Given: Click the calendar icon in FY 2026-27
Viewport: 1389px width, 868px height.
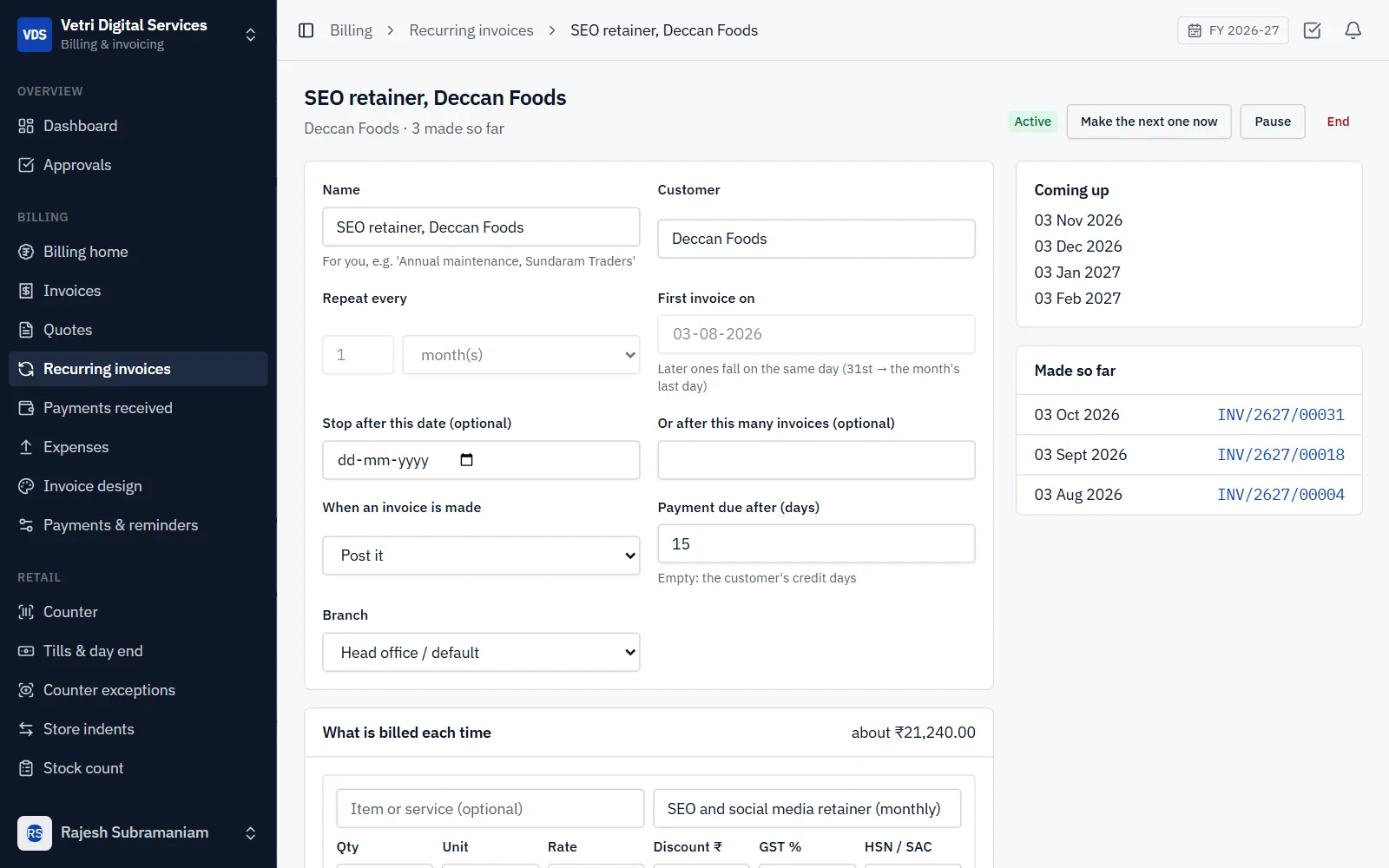Looking at the screenshot, I should click(1195, 30).
